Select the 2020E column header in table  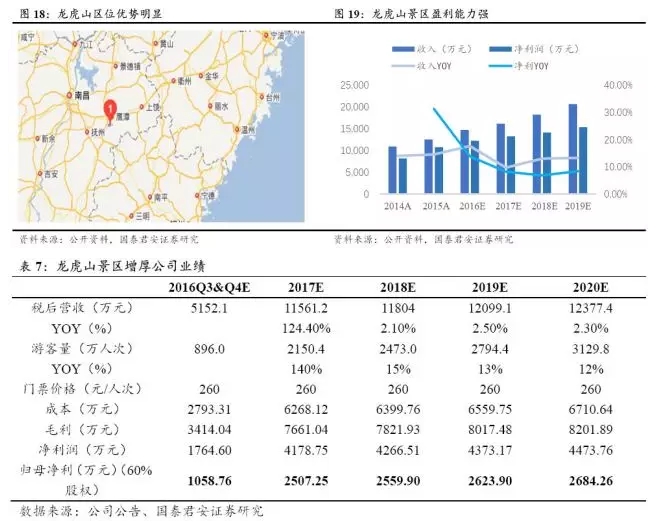(591, 288)
